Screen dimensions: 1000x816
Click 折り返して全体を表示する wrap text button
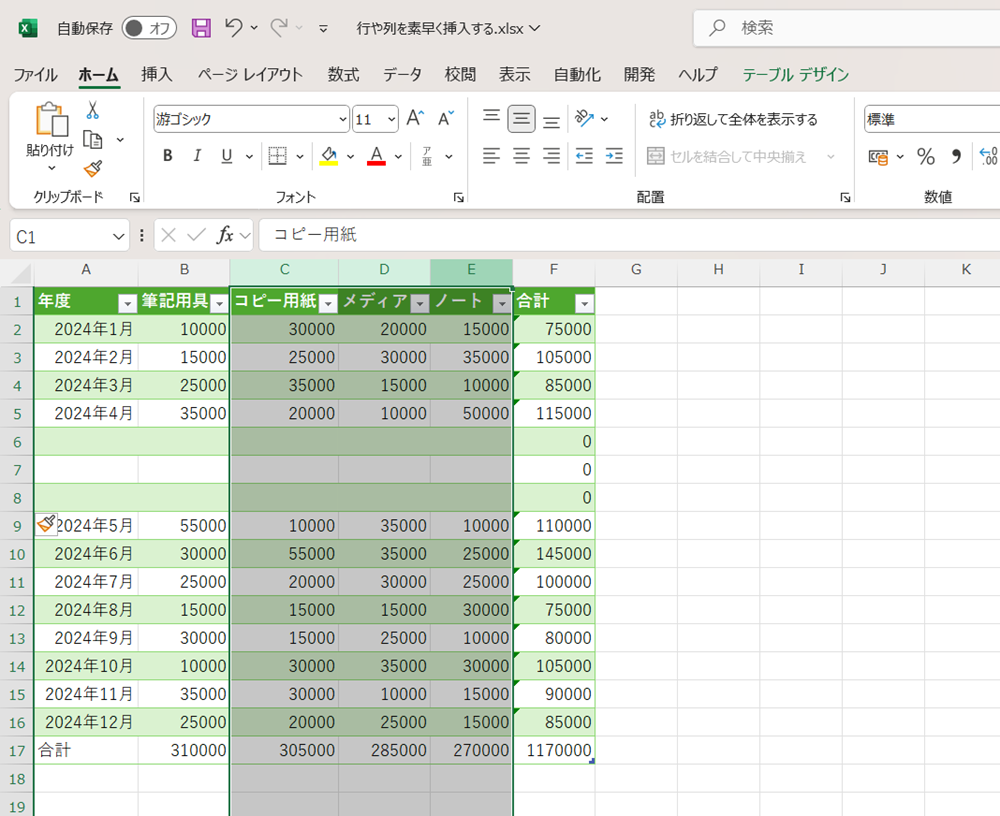coord(733,119)
